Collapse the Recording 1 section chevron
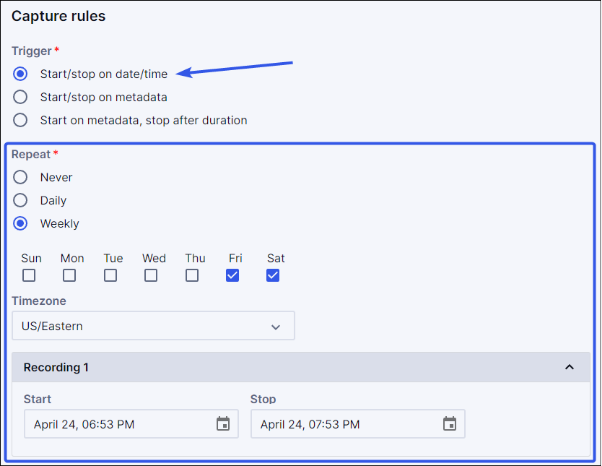This screenshot has width=602, height=466. coord(570,367)
